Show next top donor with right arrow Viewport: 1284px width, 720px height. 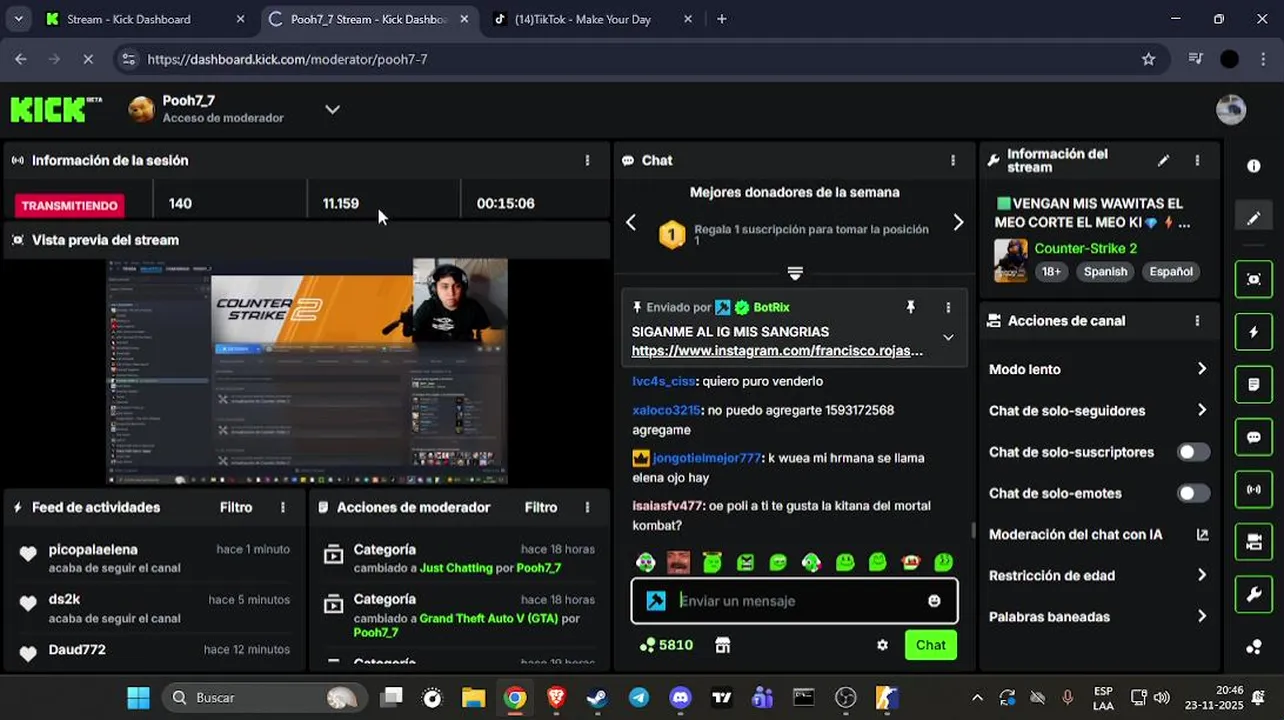click(958, 222)
